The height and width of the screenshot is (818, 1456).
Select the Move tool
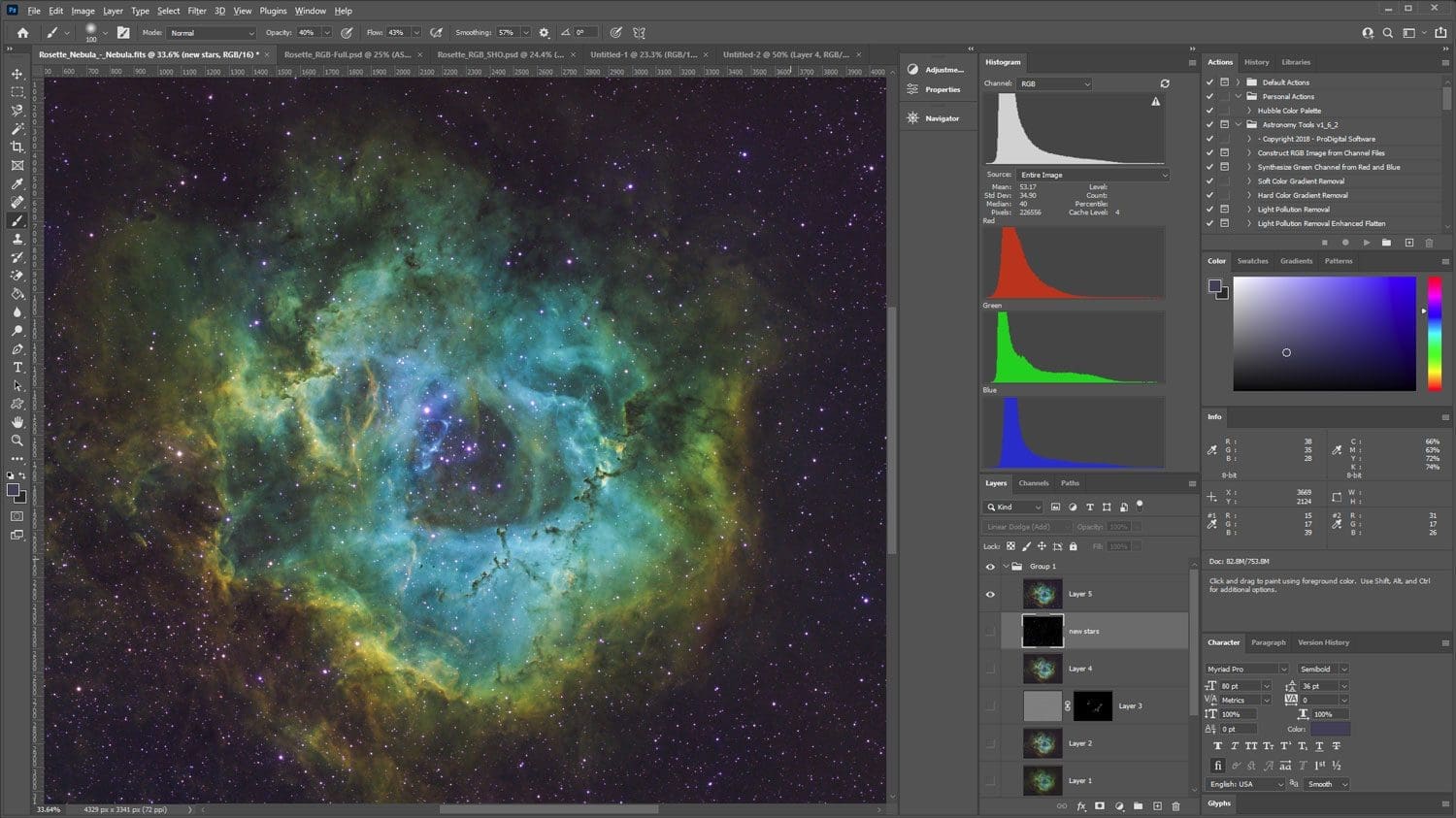coord(17,74)
